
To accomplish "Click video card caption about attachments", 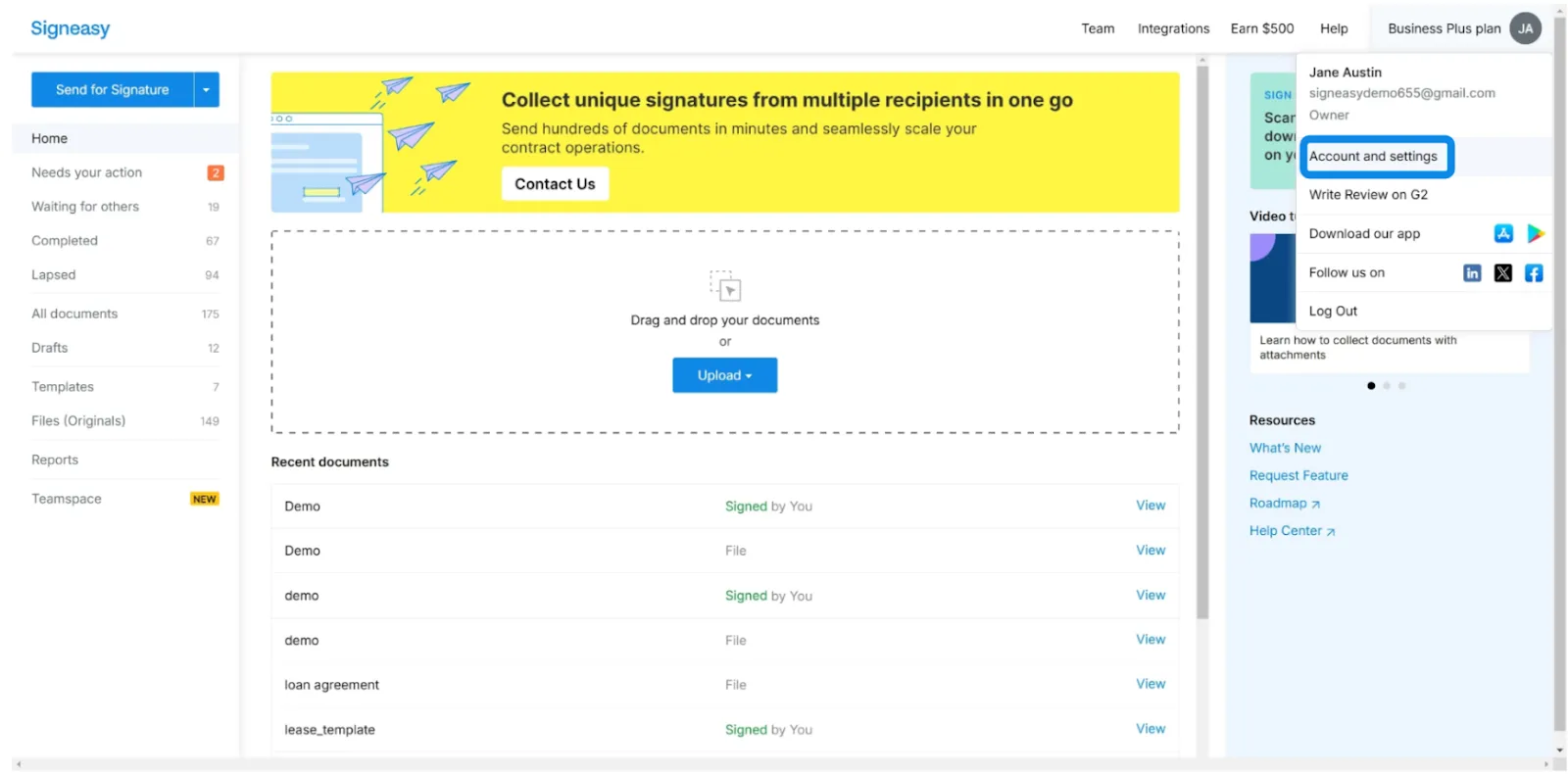I will coord(1357,348).
